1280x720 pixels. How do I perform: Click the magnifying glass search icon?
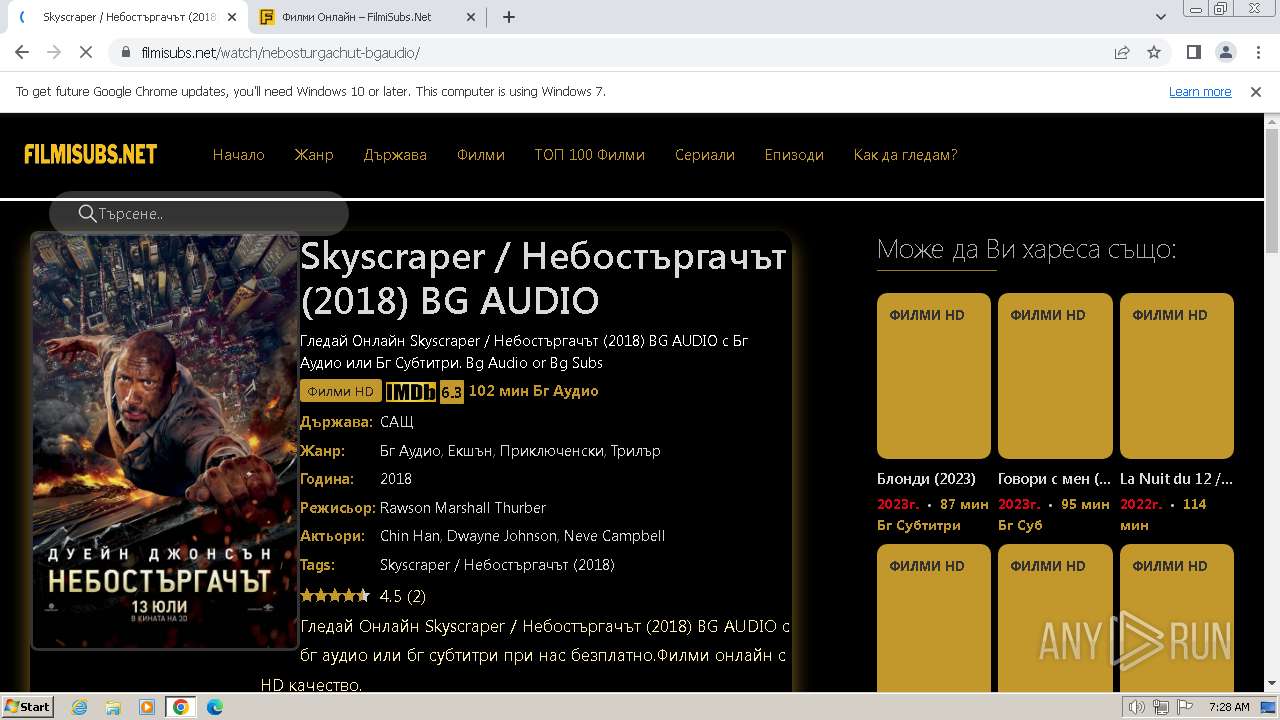click(x=87, y=213)
